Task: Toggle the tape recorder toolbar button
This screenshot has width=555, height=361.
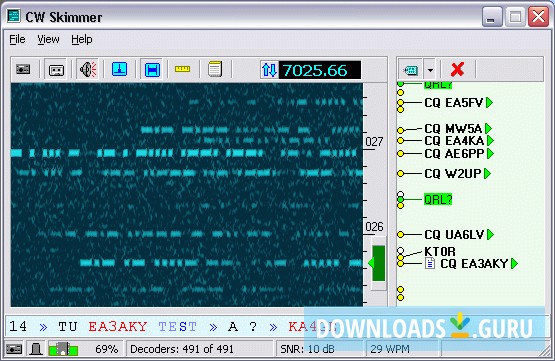Action: [x=56, y=69]
